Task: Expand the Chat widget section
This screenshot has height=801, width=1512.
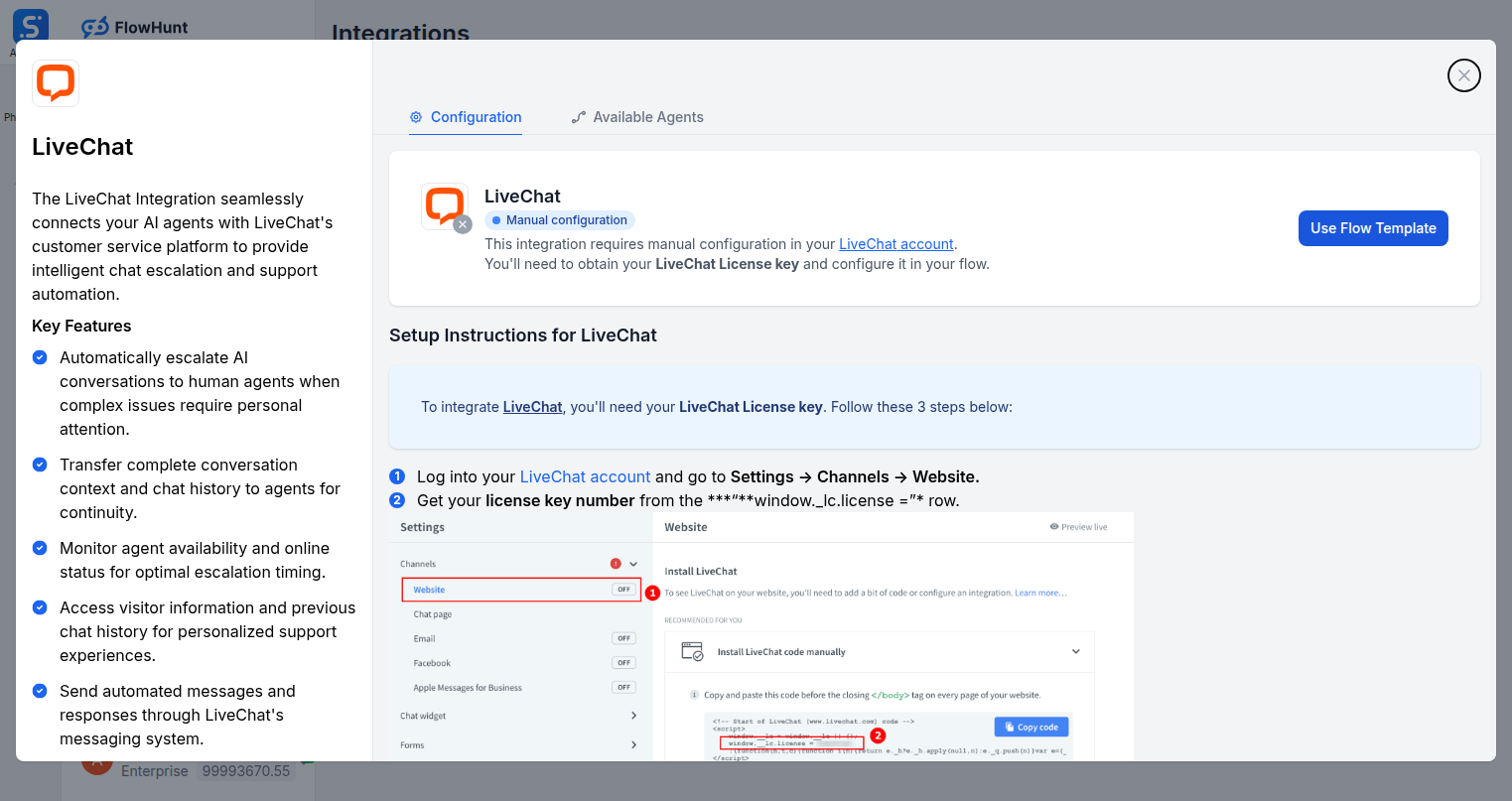Action: [633, 715]
